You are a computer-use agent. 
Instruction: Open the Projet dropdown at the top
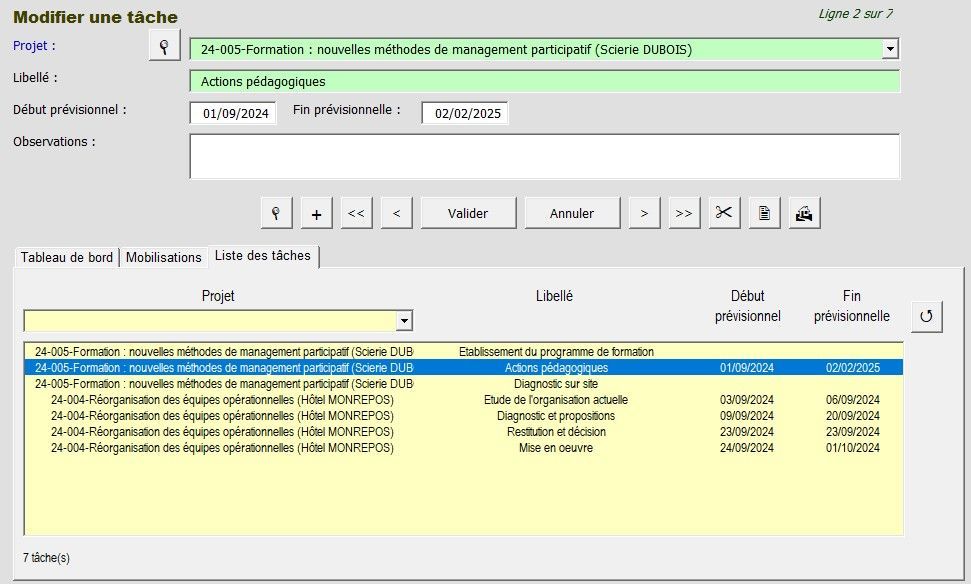pyautogui.click(x=889, y=49)
